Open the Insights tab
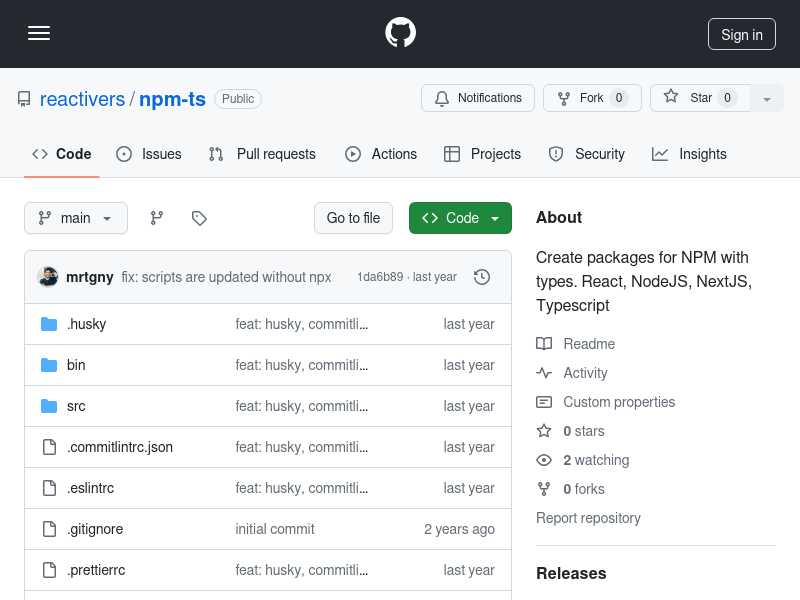The image size is (800, 600). [689, 154]
